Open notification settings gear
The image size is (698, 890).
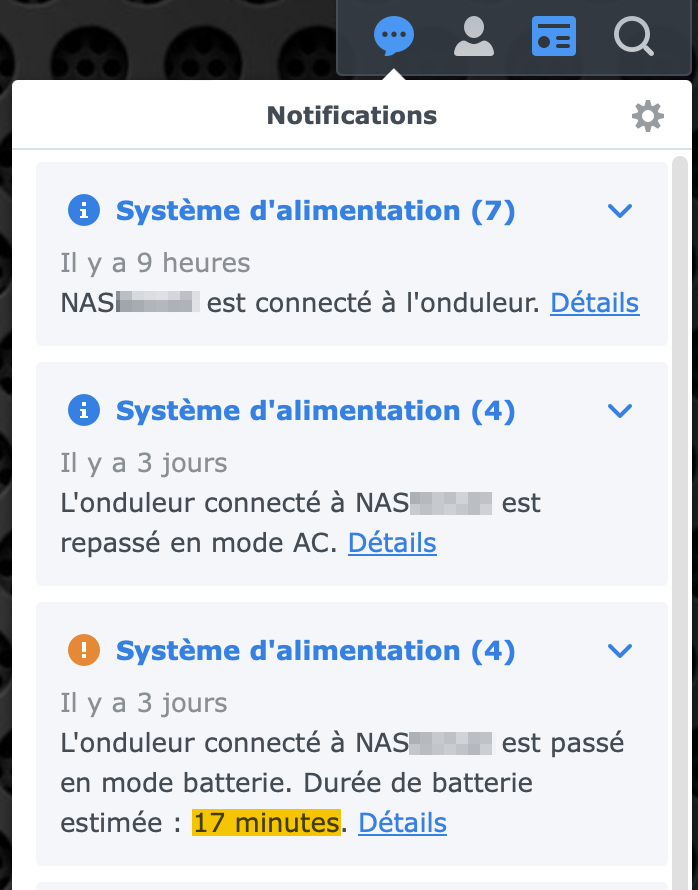[648, 116]
